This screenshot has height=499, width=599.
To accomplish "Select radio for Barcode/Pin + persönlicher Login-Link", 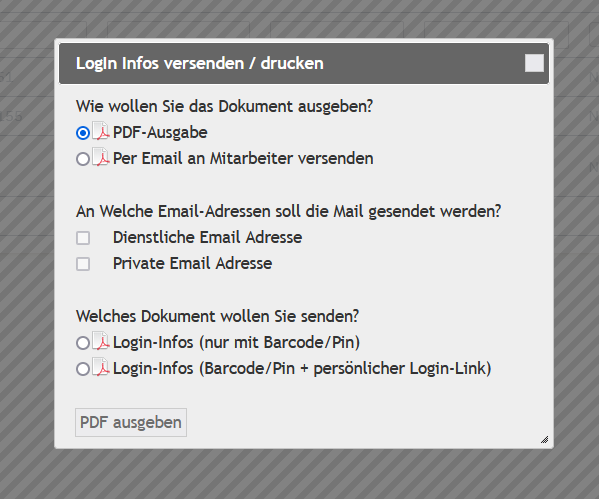I will tap(83, 369).
